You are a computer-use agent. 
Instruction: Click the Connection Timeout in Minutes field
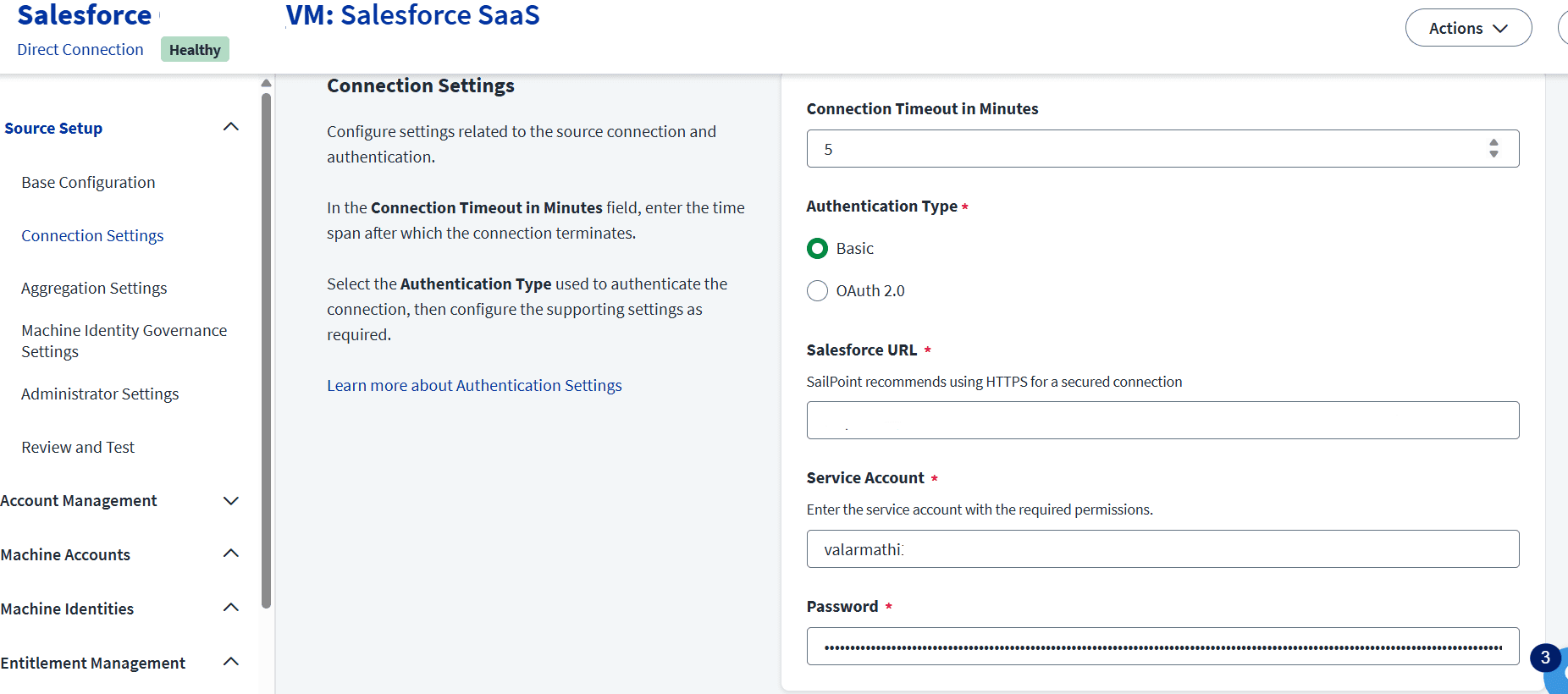[x=1162, y=149]
